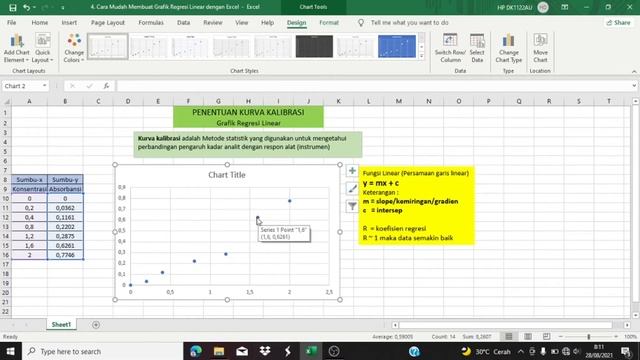Screen dimensions: 640x360
Task: Select cell with value 0,2875
Action: [65, 236]
